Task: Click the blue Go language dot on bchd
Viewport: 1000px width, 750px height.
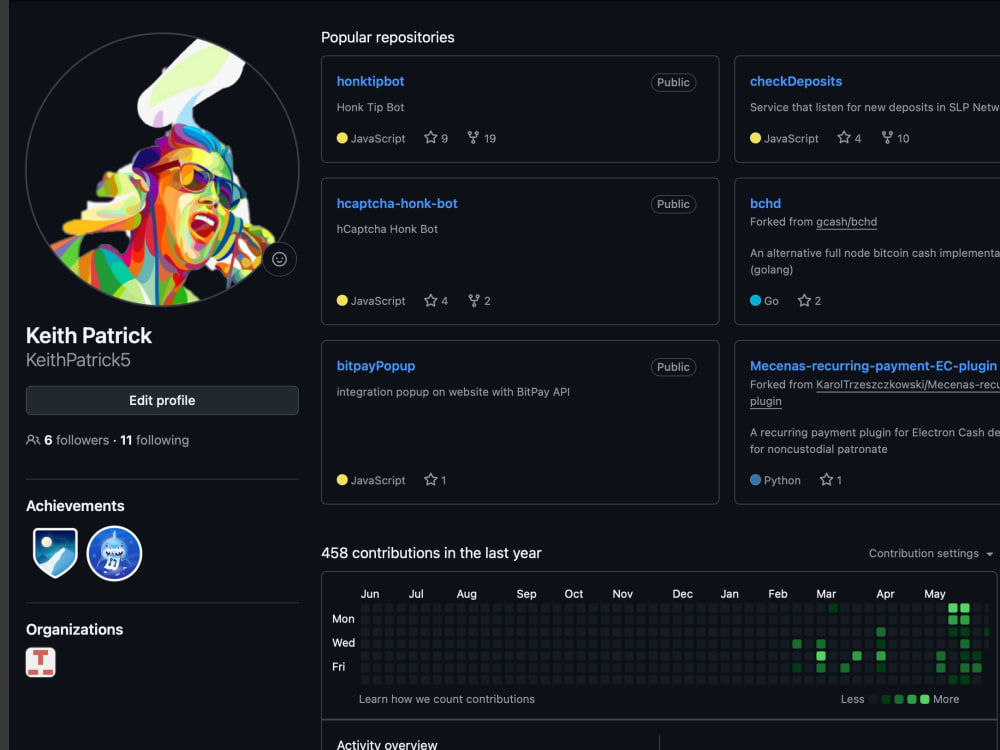Action: click(x=756, y=300)
